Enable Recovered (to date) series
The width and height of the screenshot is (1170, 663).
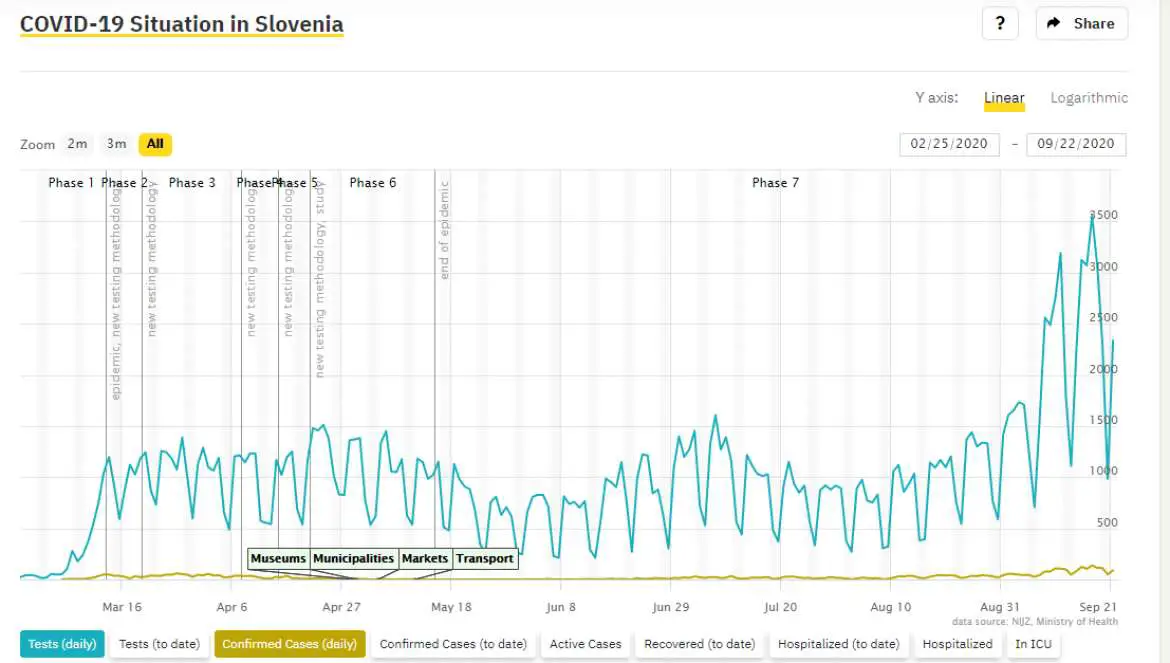(699, 644)
